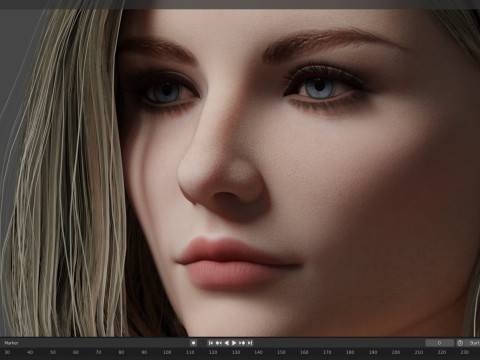Click frame 150 on the timeline ruler
480x360 pixels.
(x=281, y=352)
